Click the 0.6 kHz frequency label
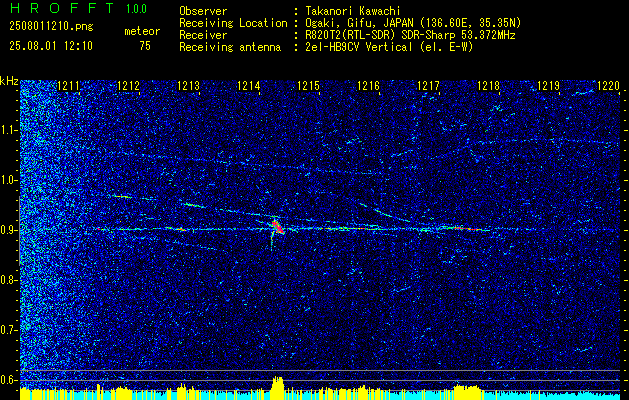 pos(8,380)
